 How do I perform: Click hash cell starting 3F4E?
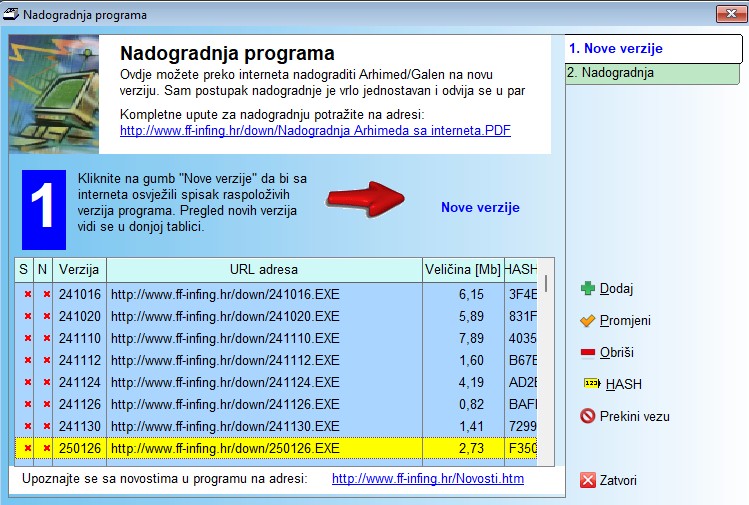[x=522, y=294]
